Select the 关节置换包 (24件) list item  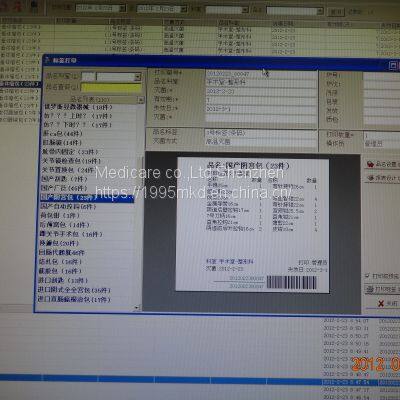[x=68, y=170]
